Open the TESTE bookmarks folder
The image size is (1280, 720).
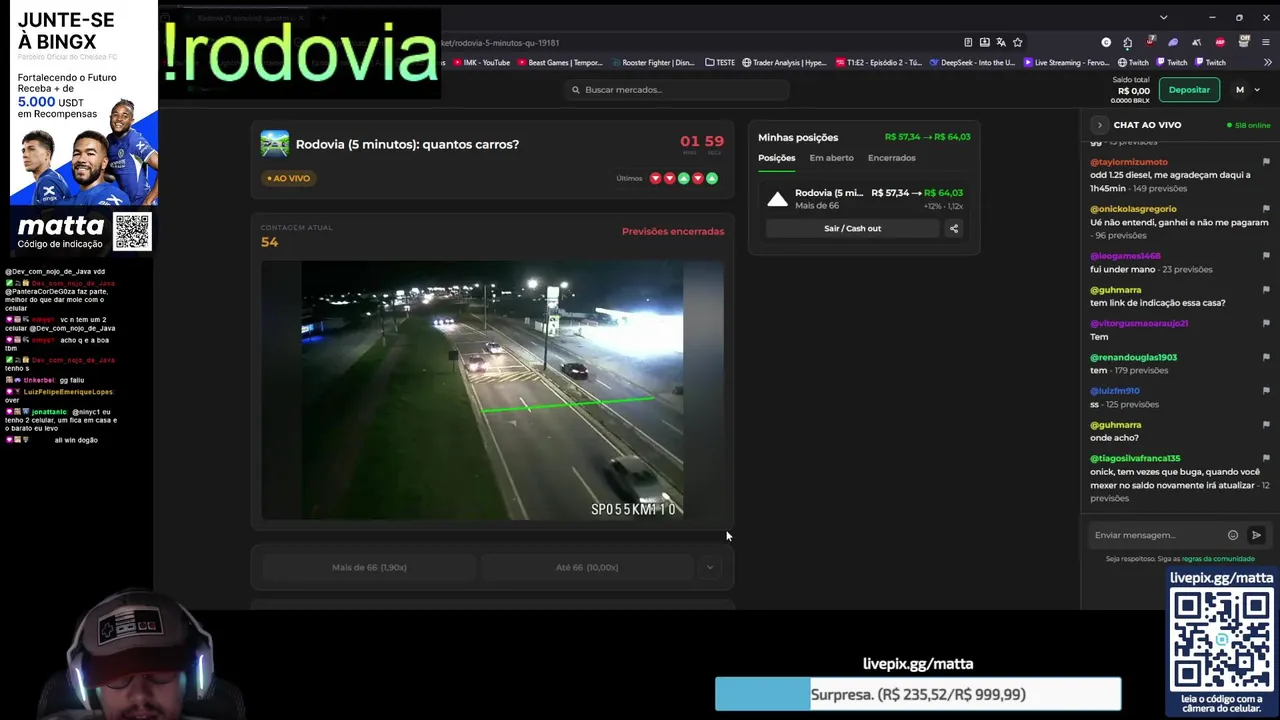click(x=720, y=63)
